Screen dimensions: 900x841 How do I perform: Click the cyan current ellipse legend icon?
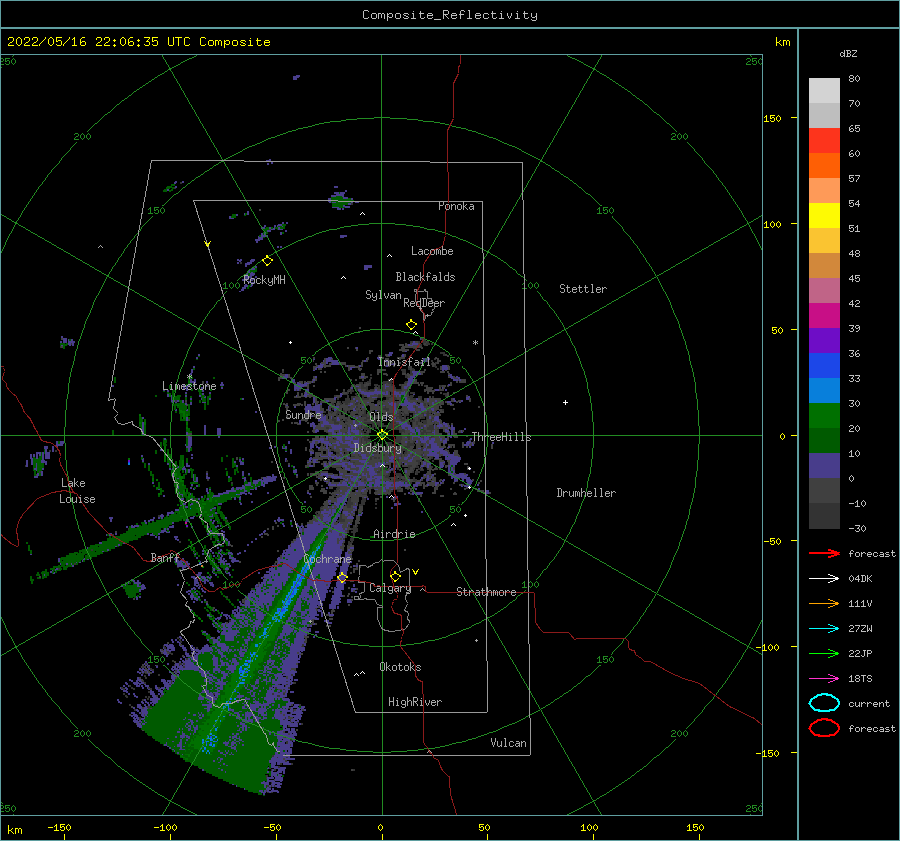pyautogui.click(x=824, y=703)
